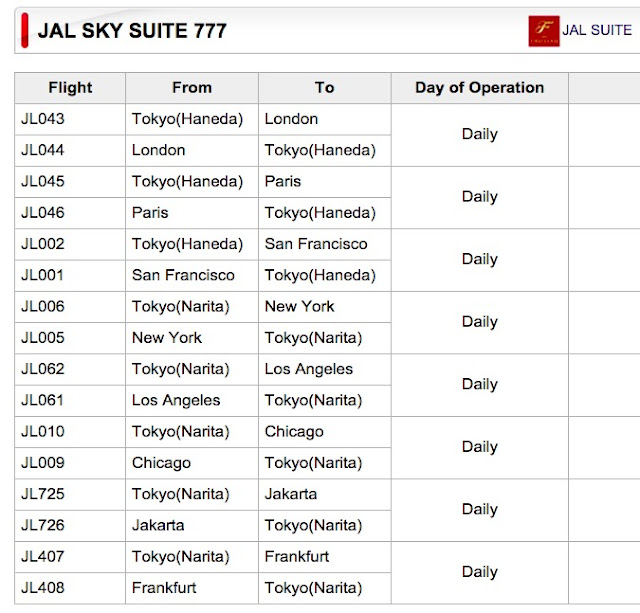Select flight number JL006
The image size is (640, 613).
point(43,306)
